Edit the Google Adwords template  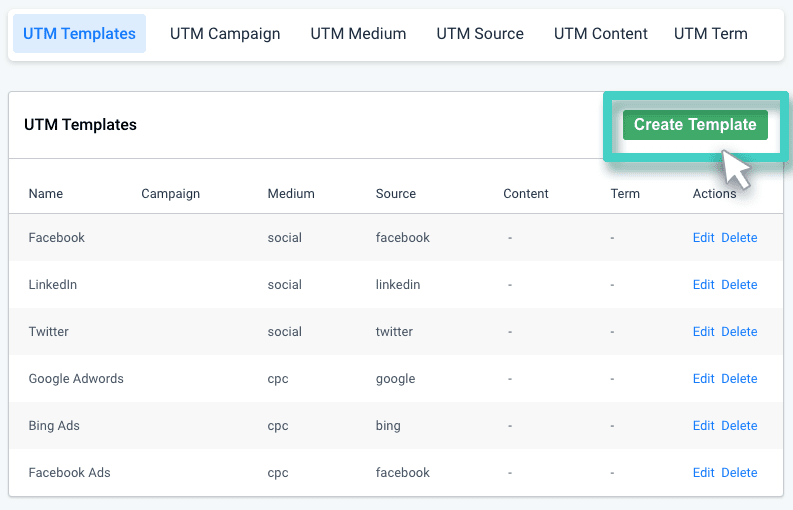pyautogui.click(x=703, y=379)
